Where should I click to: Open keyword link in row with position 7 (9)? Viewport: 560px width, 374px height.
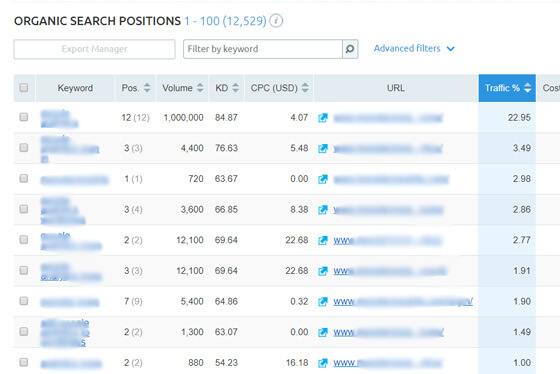click(x=70, y=303)
